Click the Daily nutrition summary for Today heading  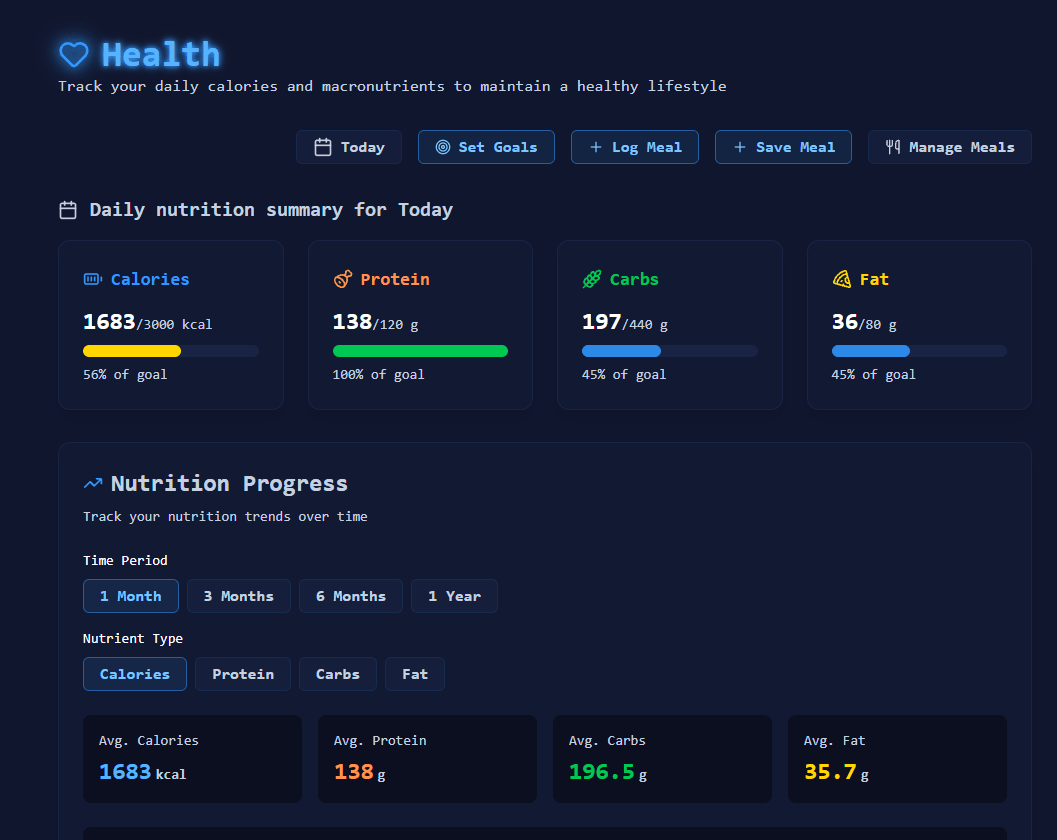point(271,210)
